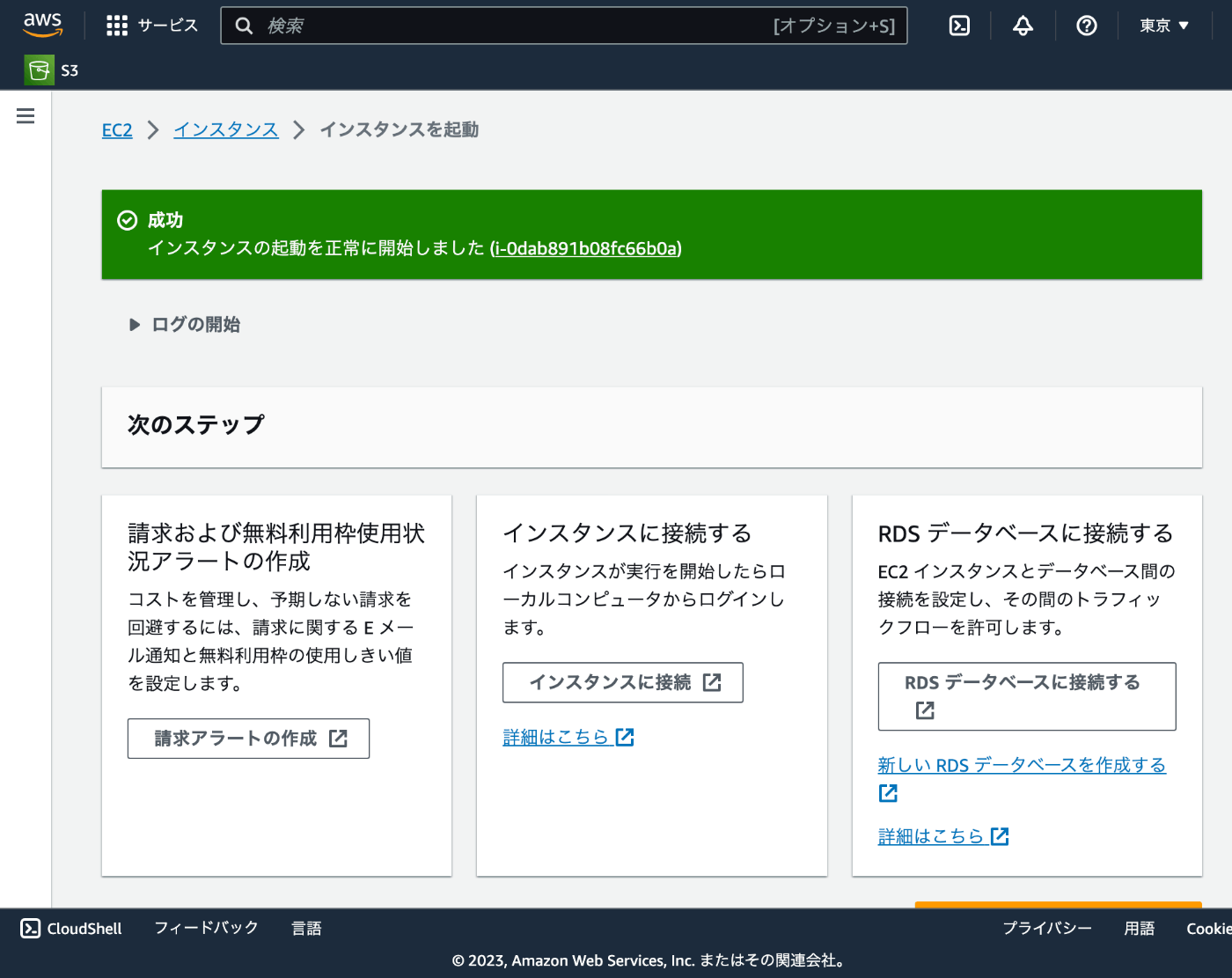Click the インスタンスを起動 breadcrumb text
The image size is (1232, 978).
coord(400,129)
